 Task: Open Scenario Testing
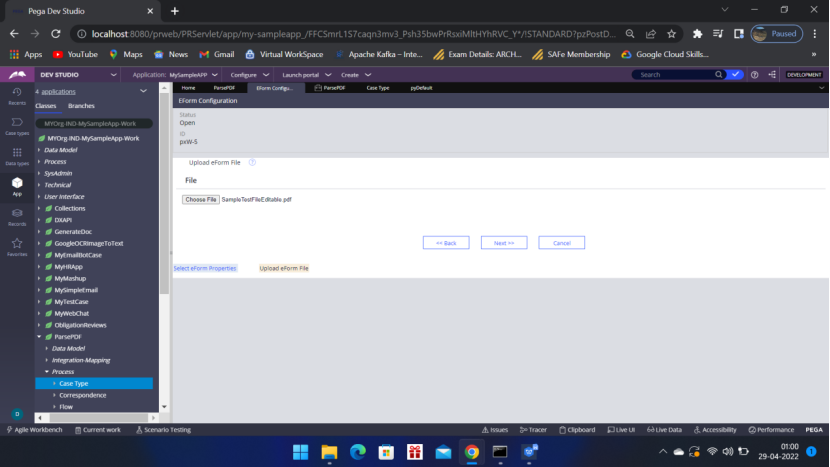pos(163,429)
